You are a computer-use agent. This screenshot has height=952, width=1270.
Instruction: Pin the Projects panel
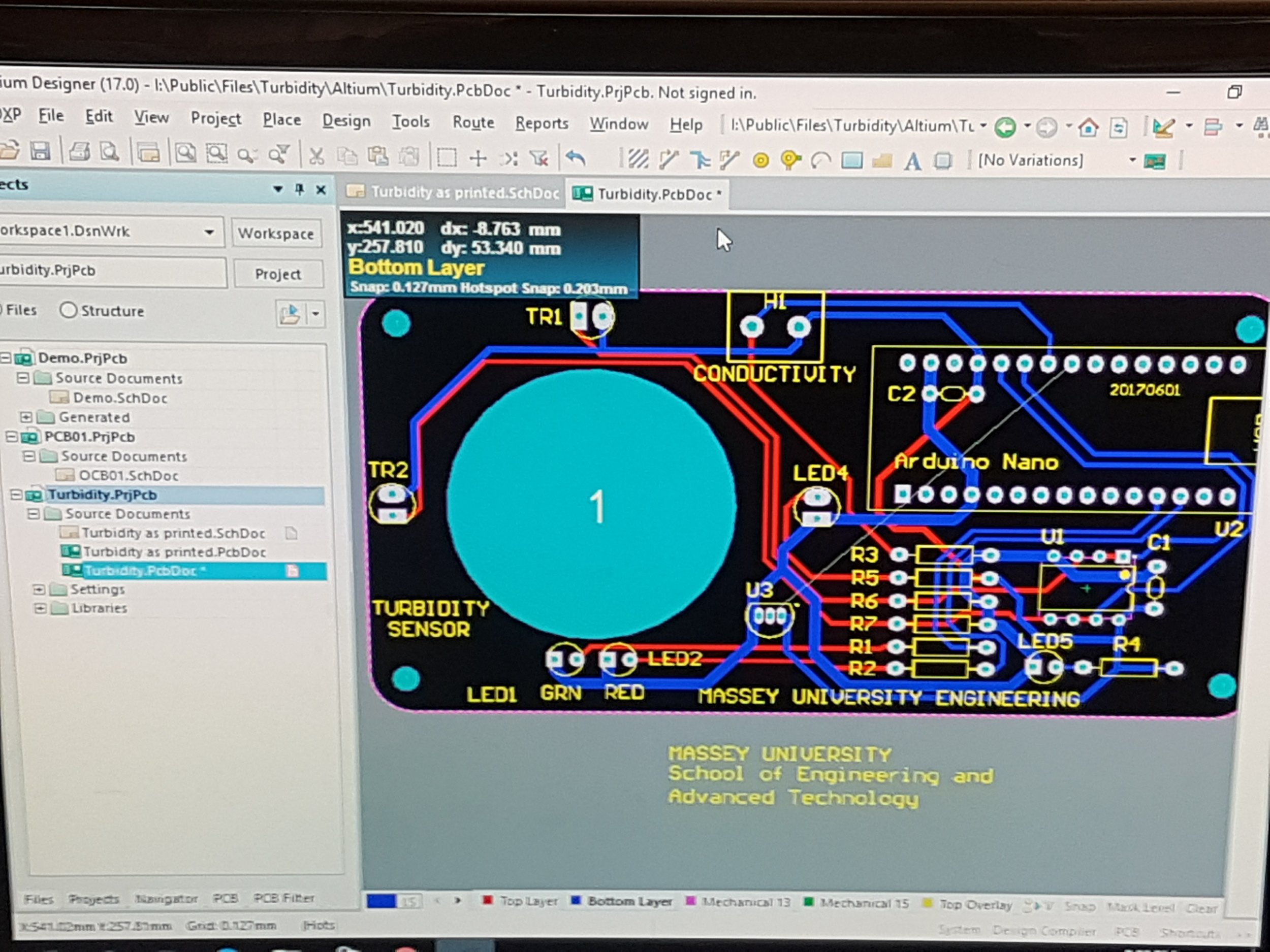[299, 189]
